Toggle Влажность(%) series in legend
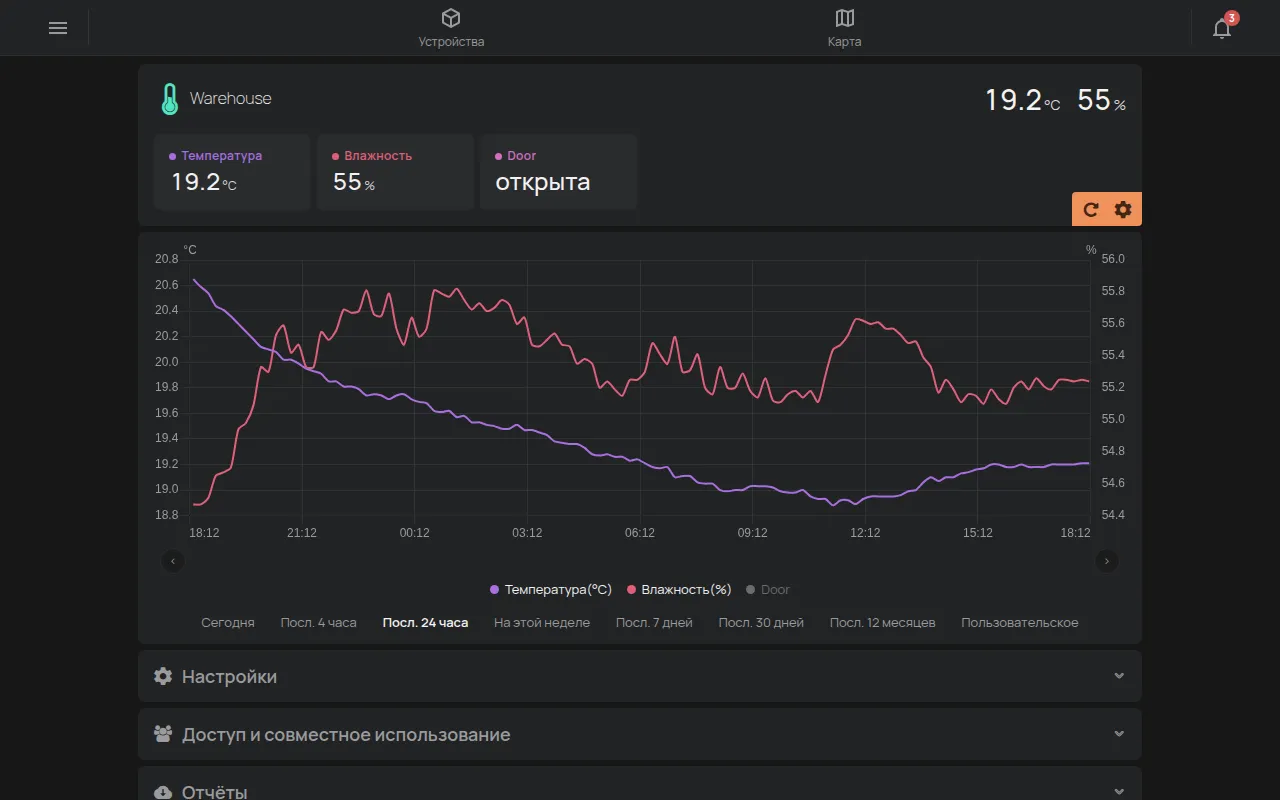The width and height of the screenshot is (1280, 800). (x=679, y=590)
